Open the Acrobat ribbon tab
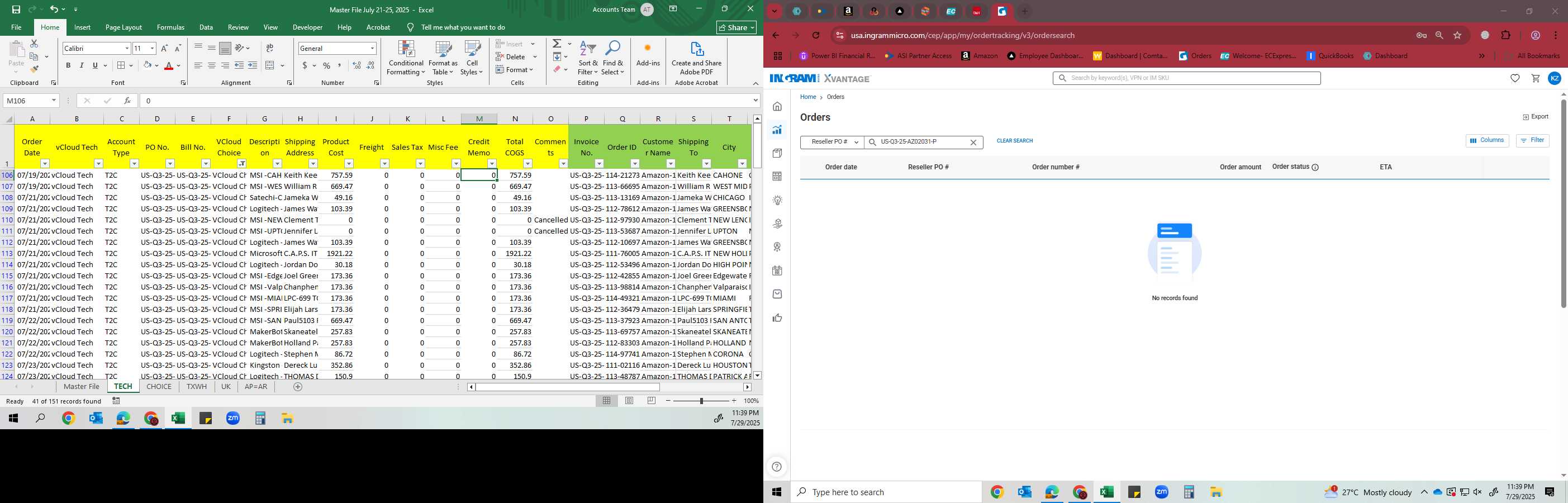1568x503 pixels. pos(378,27)
